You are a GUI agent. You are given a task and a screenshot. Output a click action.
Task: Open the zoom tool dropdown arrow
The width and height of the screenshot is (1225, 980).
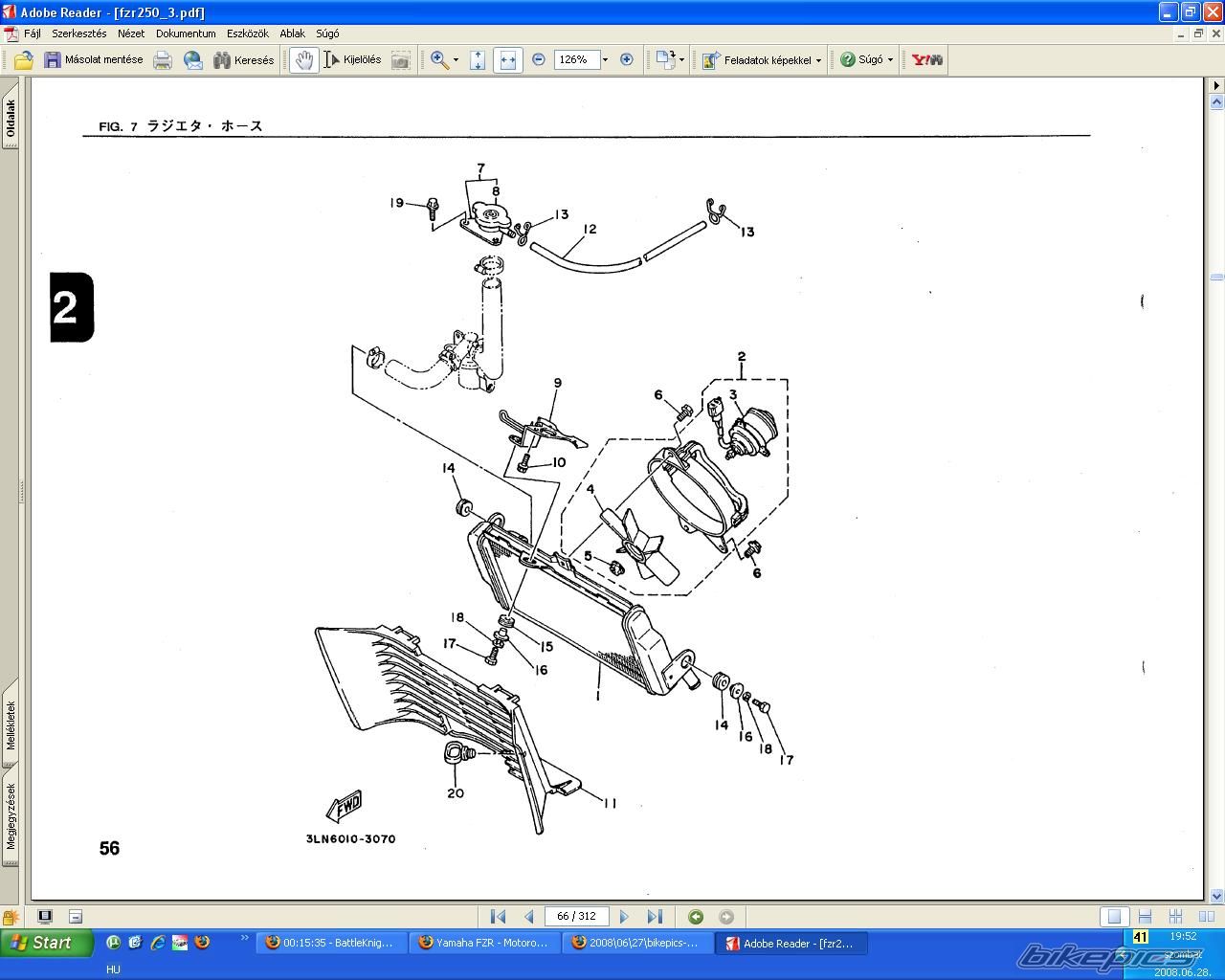coord(456,60)
